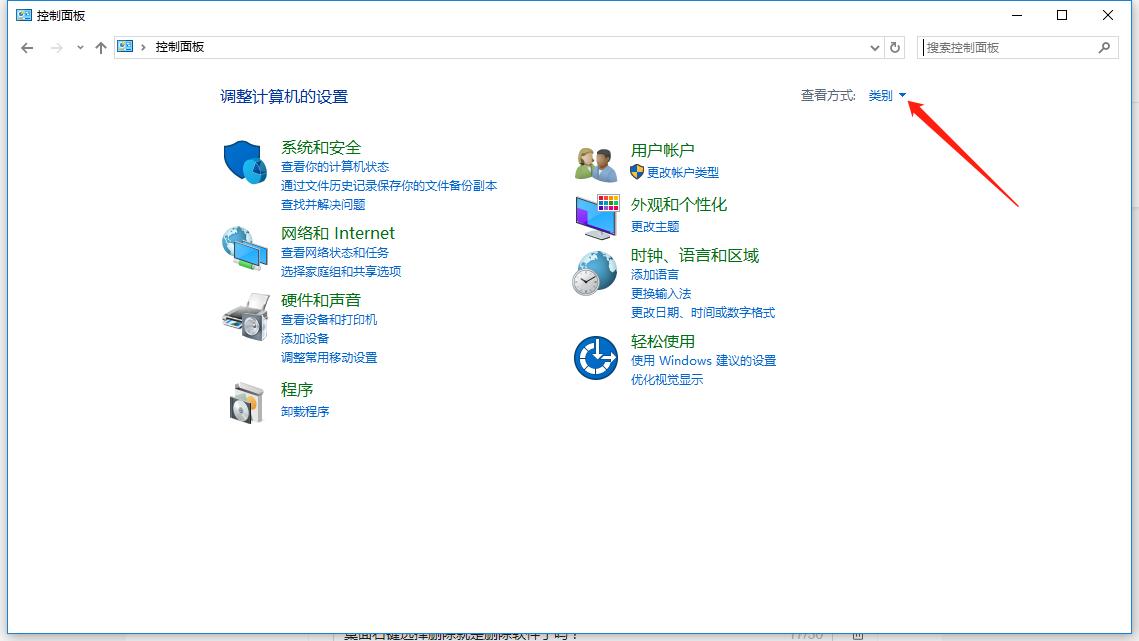Expand the forward-button recent pages chevron

click(80, 47)
